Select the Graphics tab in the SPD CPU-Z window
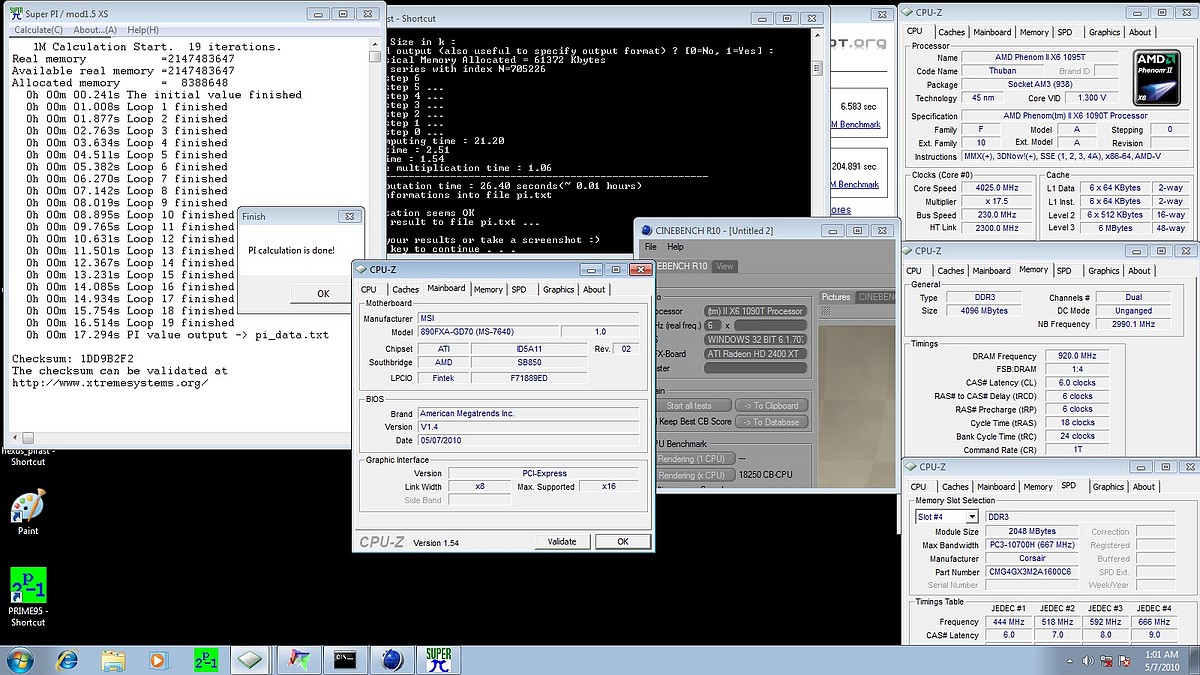This screenshot has width=1200, height=675. click(x=1108, y=487)
